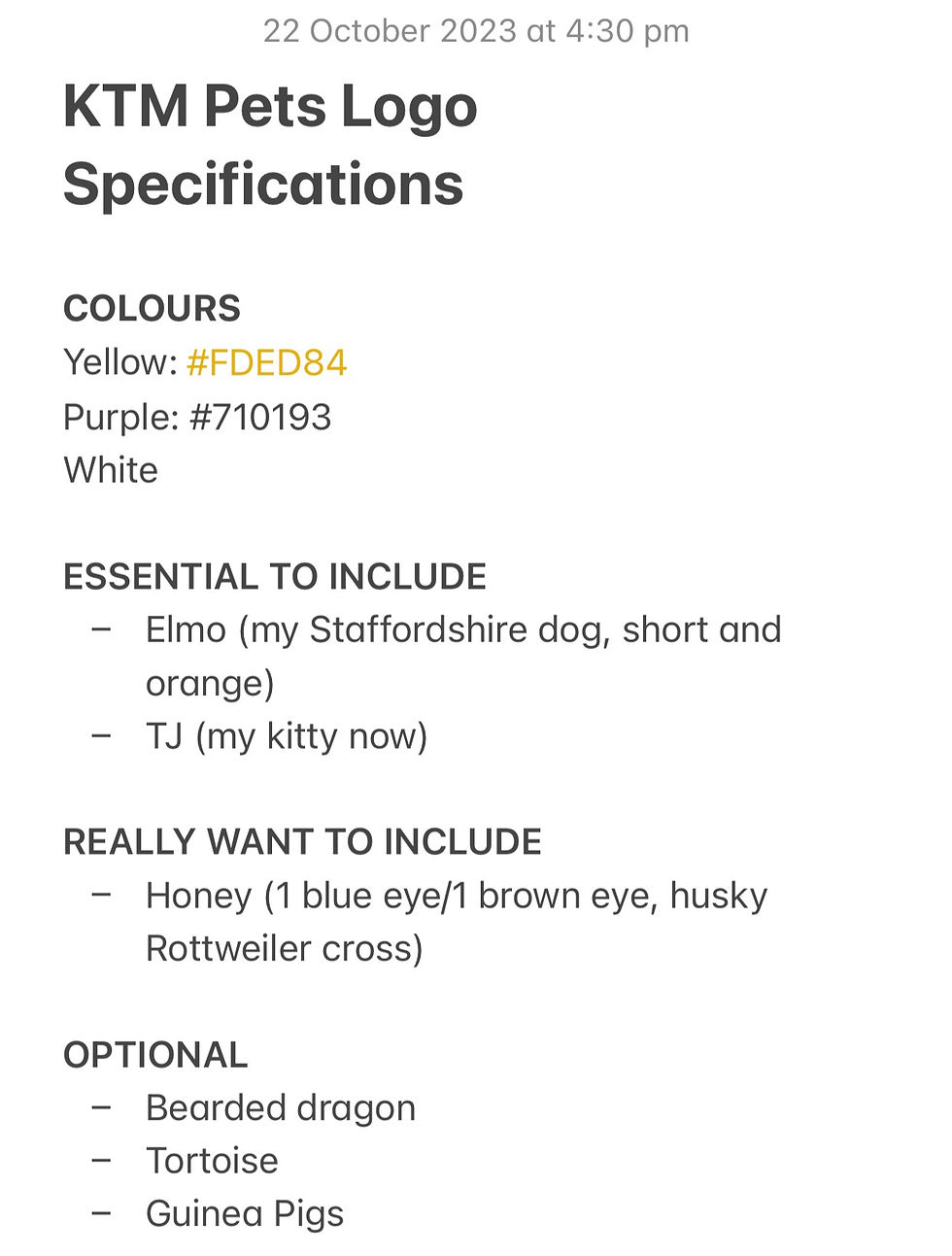Click the OPTIONAL heading
952x1256 pixels.
coord(155,1055)
